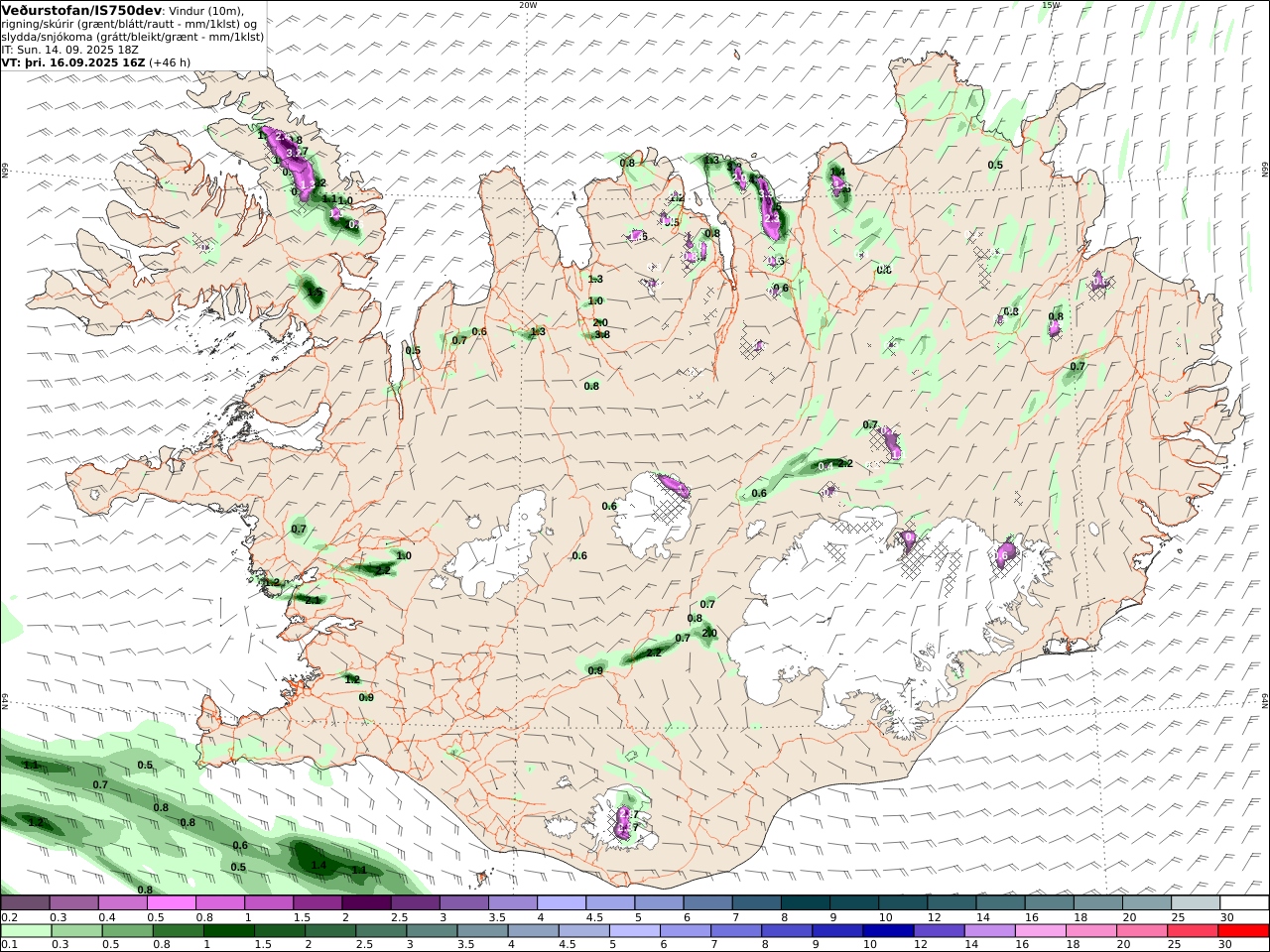
Task: Click the white swatch above 30 in upper legend
Action: click(x=1244, y=903)
